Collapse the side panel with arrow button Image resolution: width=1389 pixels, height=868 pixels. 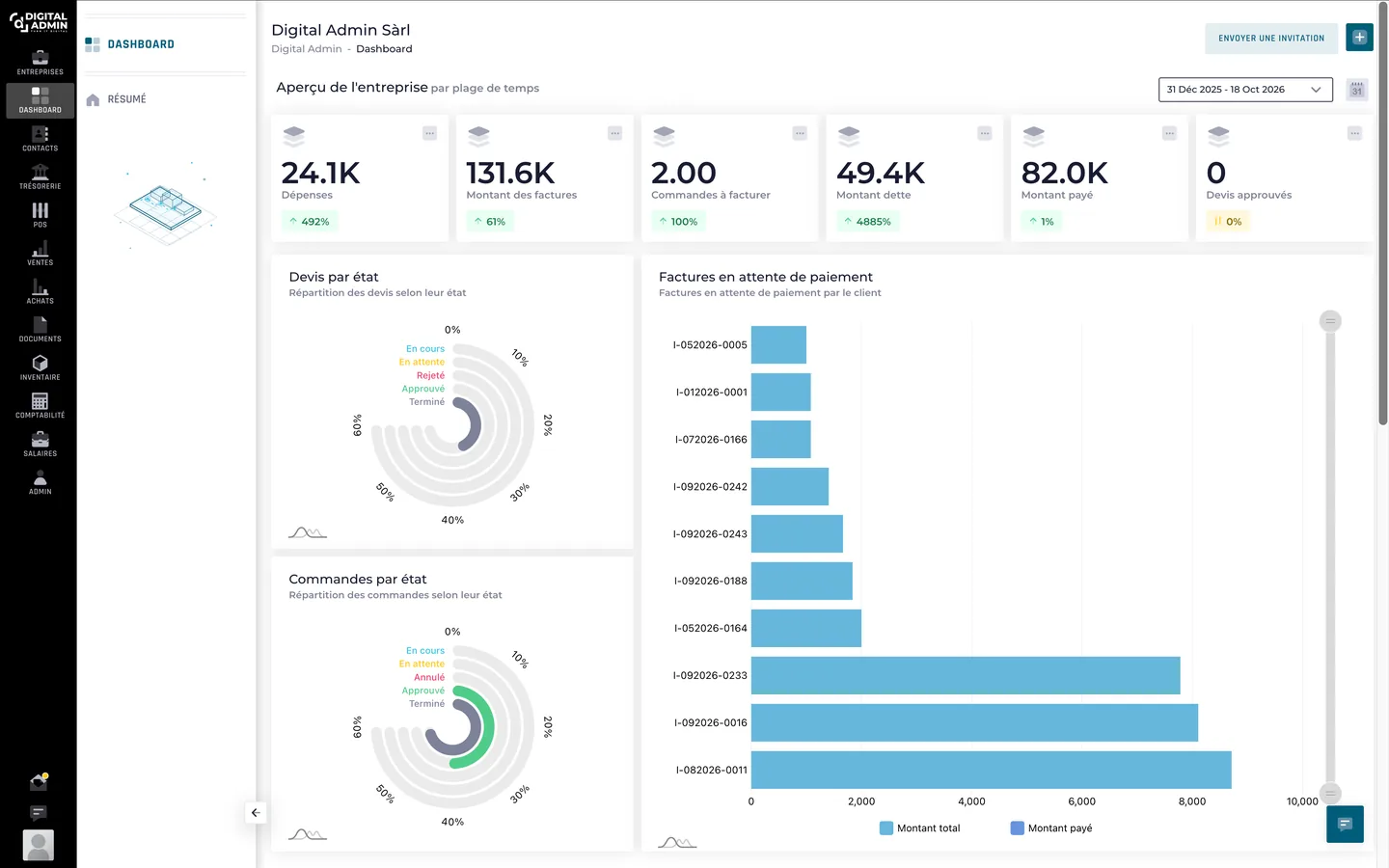click(x=256, y=813)
